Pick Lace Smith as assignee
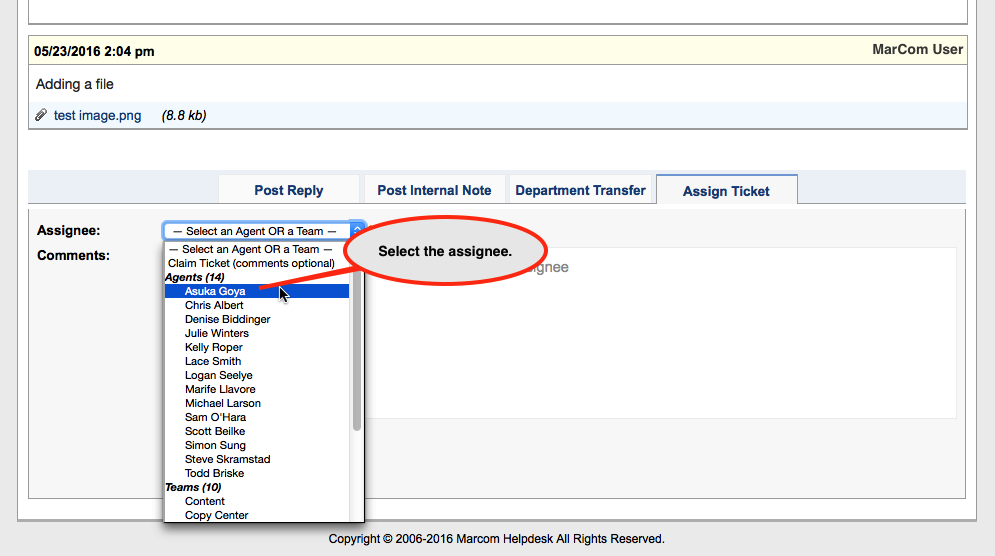Screen dimensions: 995x556 point(257,361)
